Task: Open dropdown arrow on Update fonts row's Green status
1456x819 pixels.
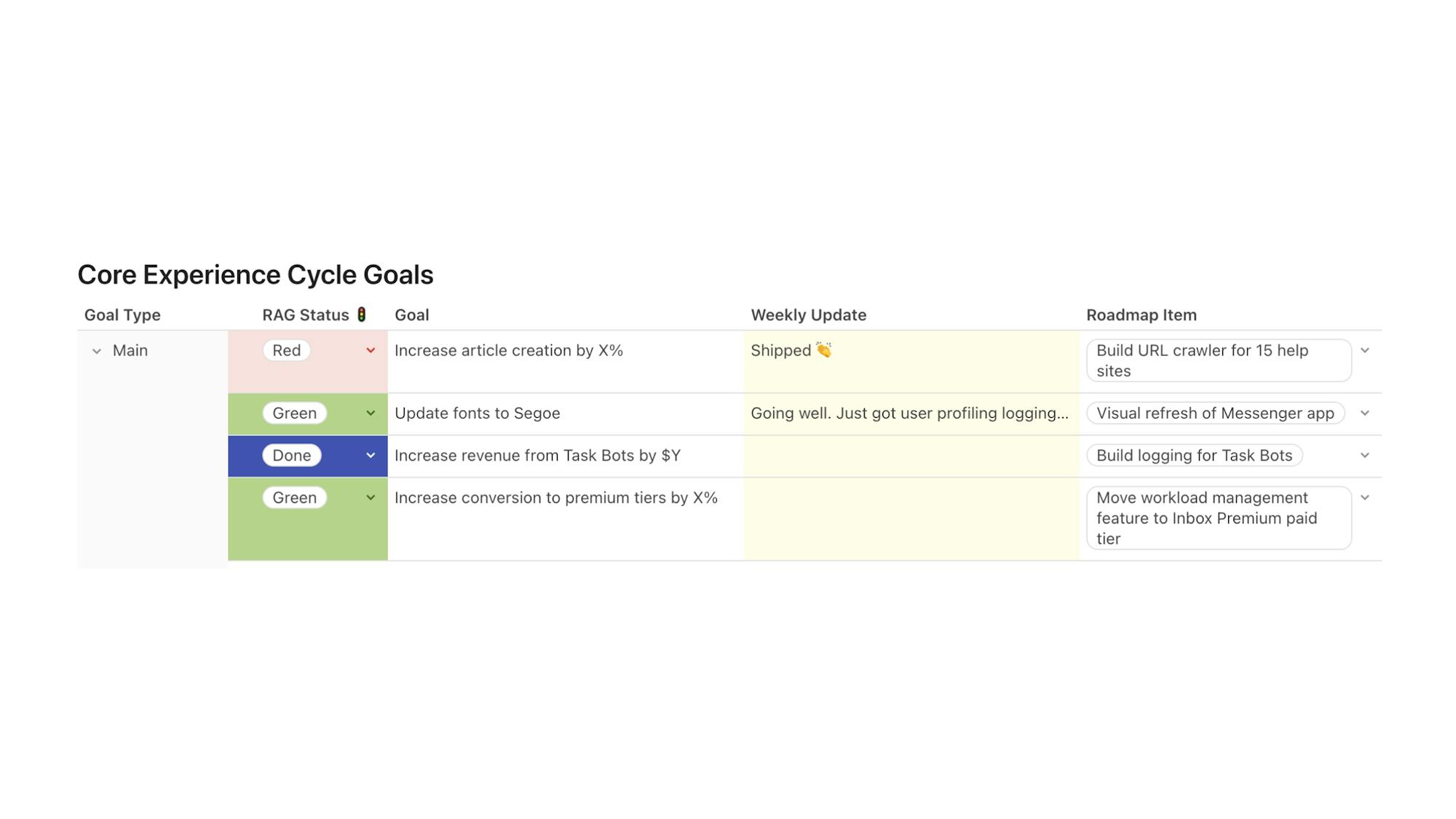Action: [371, 414]
